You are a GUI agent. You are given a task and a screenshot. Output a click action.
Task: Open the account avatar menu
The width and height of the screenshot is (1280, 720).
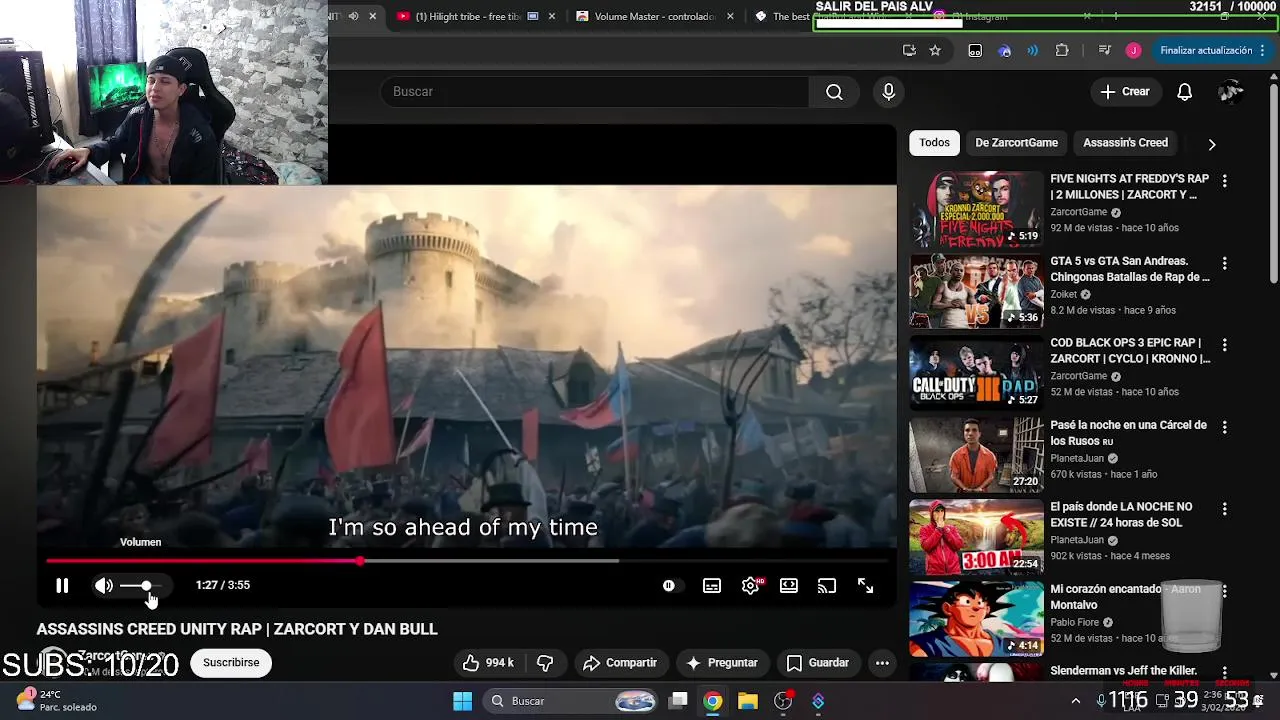[x=1231, y=92]
